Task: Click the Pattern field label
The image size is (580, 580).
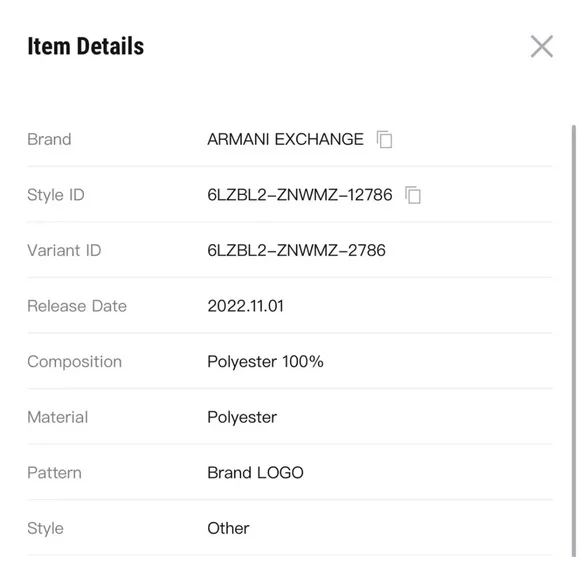Action: (x=54, y=473)
